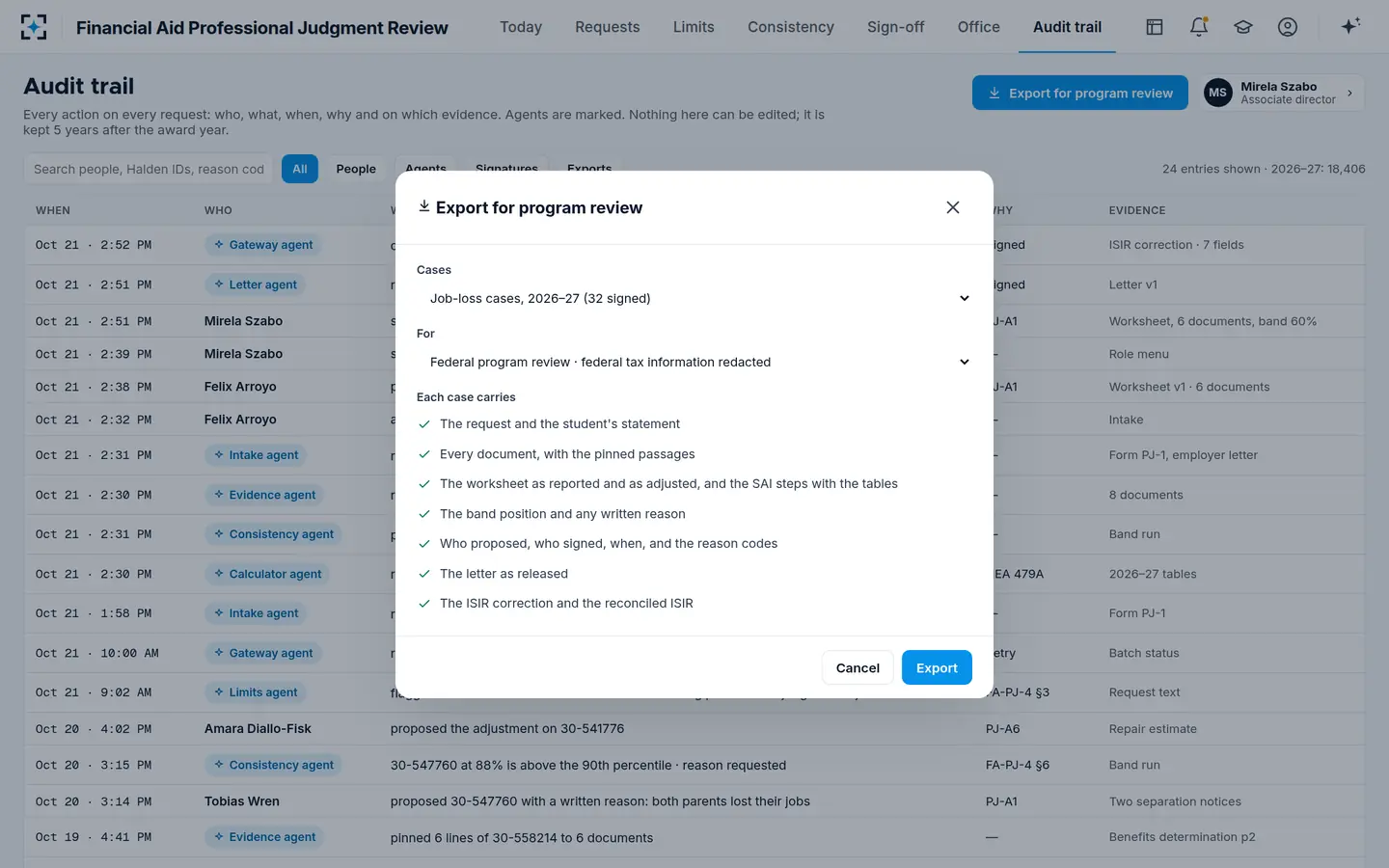
Task: Click the Evidence agent chip at 2:30 PM
Action: click(263, 495)
